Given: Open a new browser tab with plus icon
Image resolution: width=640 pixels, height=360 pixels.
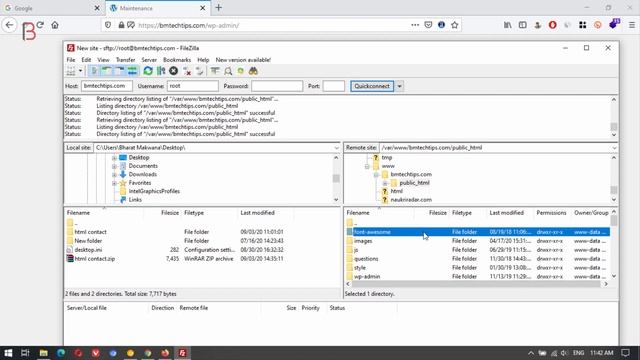Looking at the screenshot, I should coord(218,8).
